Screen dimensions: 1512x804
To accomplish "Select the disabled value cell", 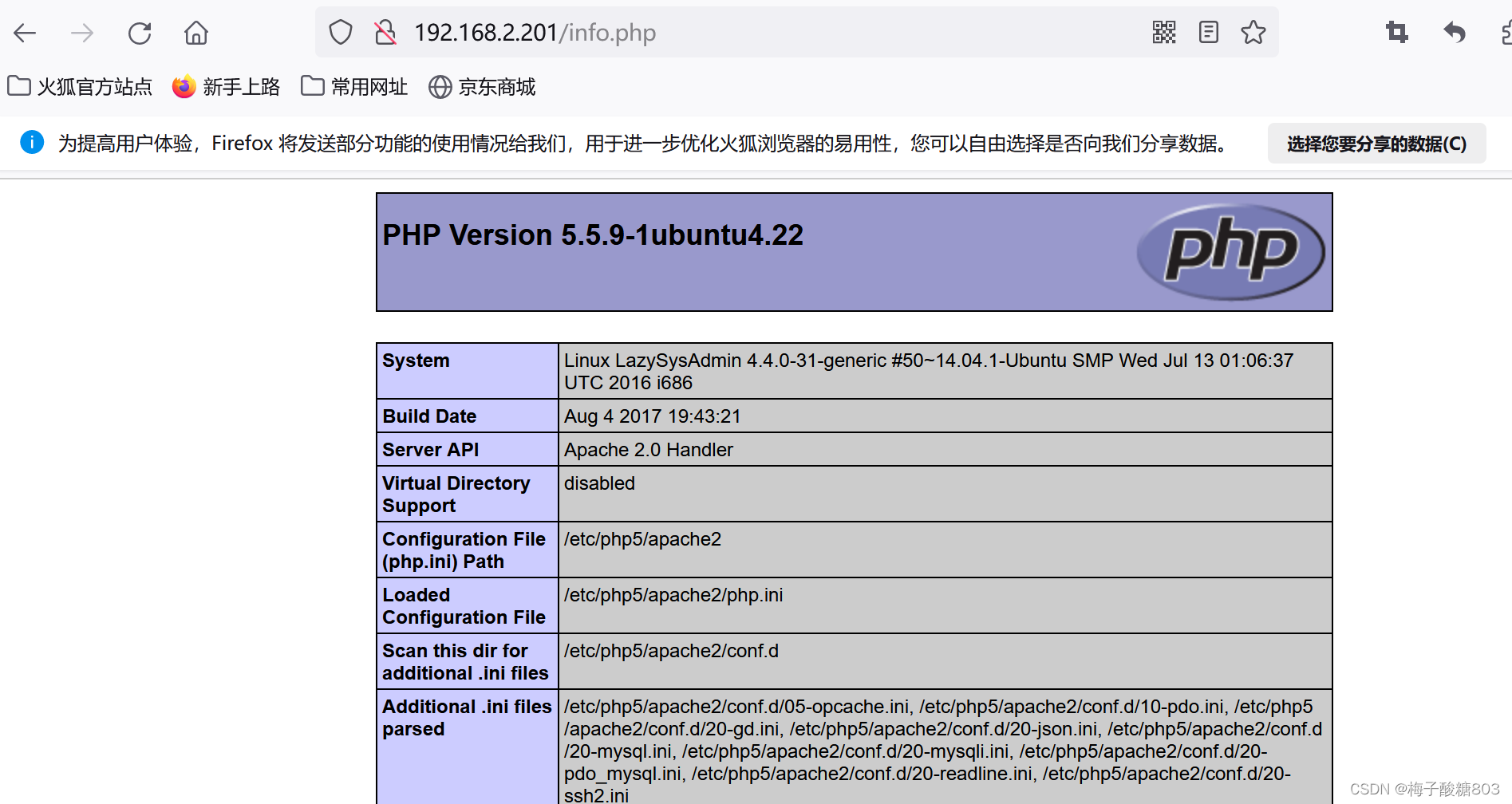I will [x=945, y=494].
